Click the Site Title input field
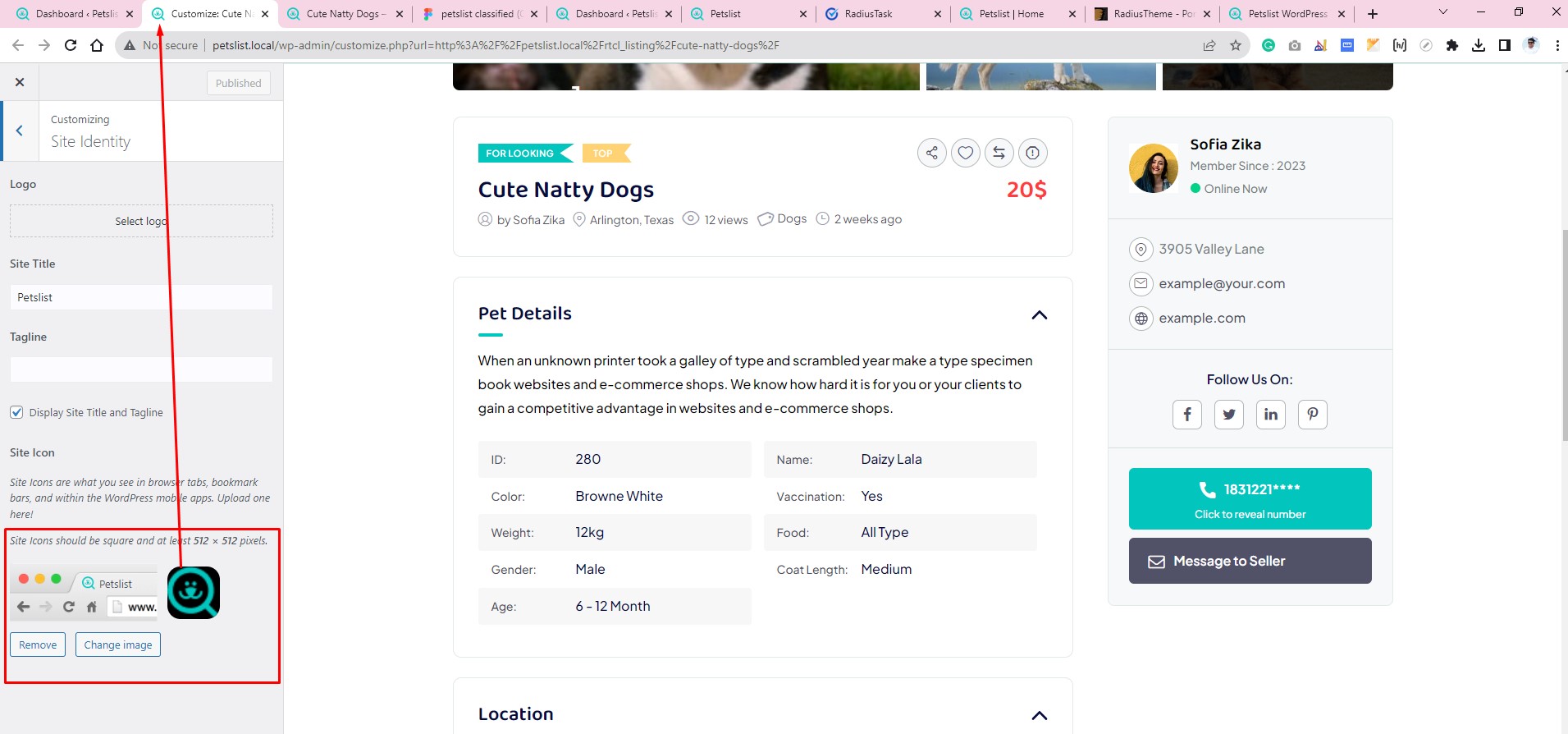This screenshot has width=1568, height=734. [141, 297]
